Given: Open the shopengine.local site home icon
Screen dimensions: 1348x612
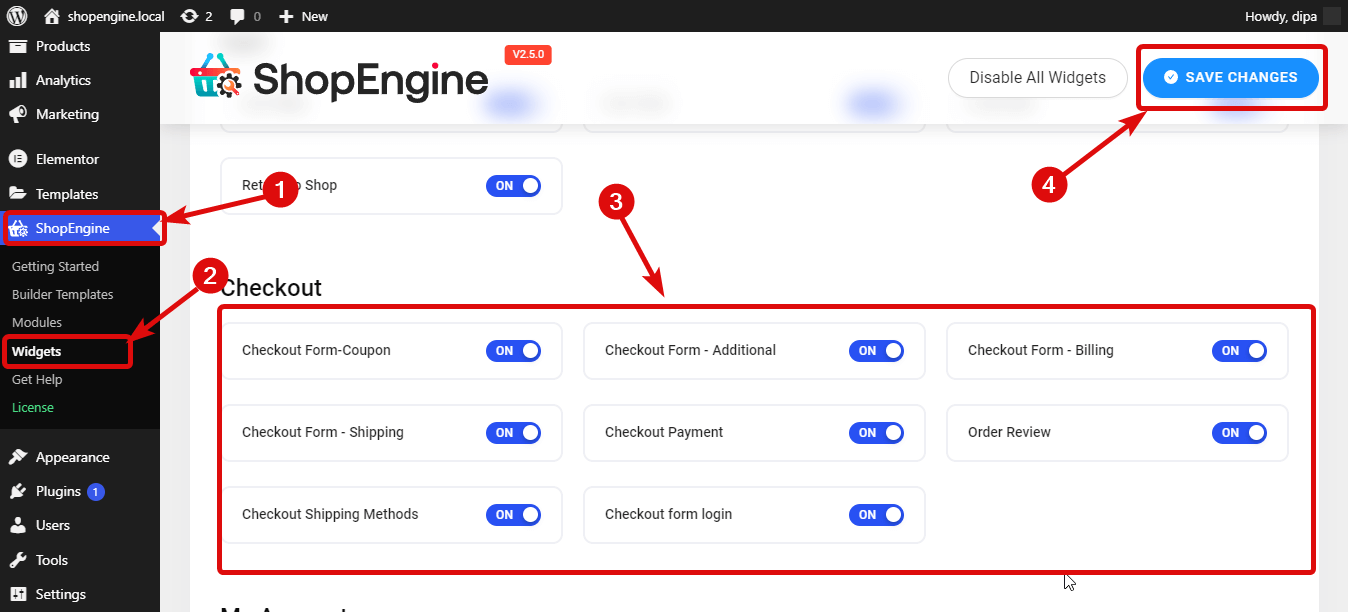Looking at the screenshot, I should coord(52,16).
